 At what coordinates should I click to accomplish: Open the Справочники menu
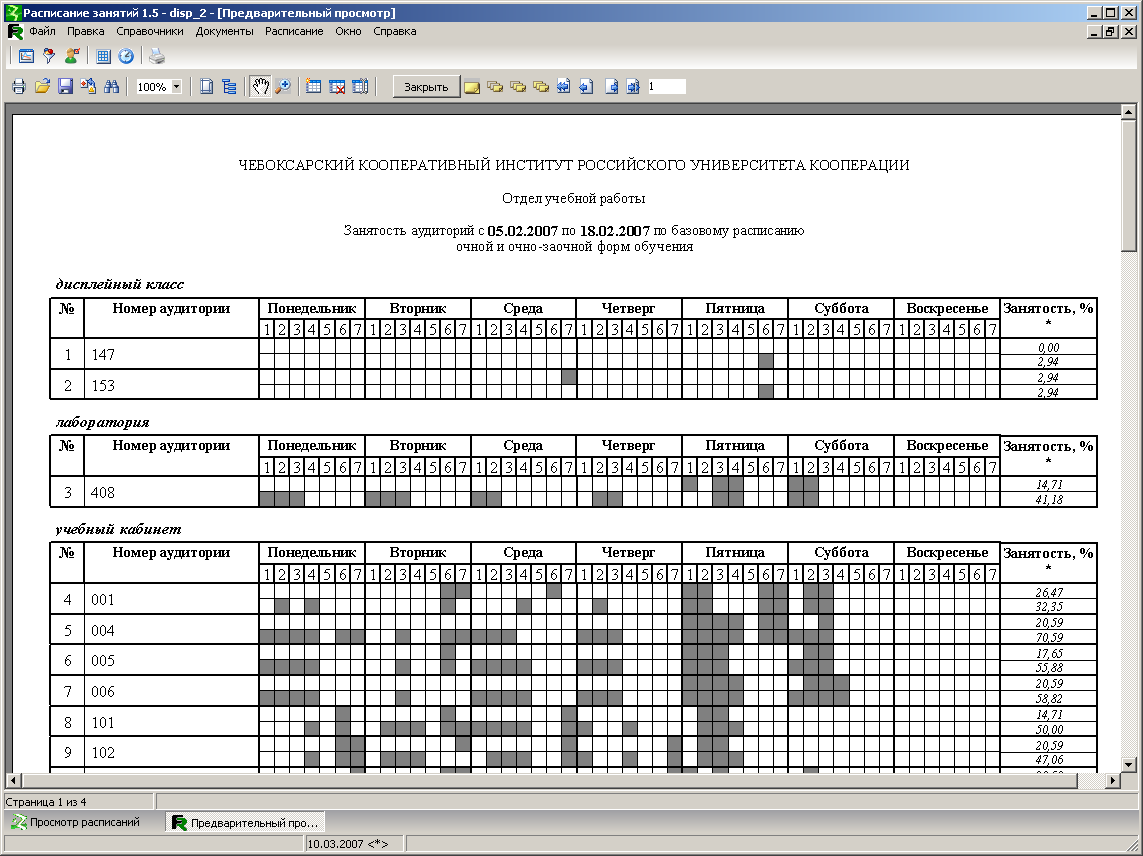tap(149, 31)
